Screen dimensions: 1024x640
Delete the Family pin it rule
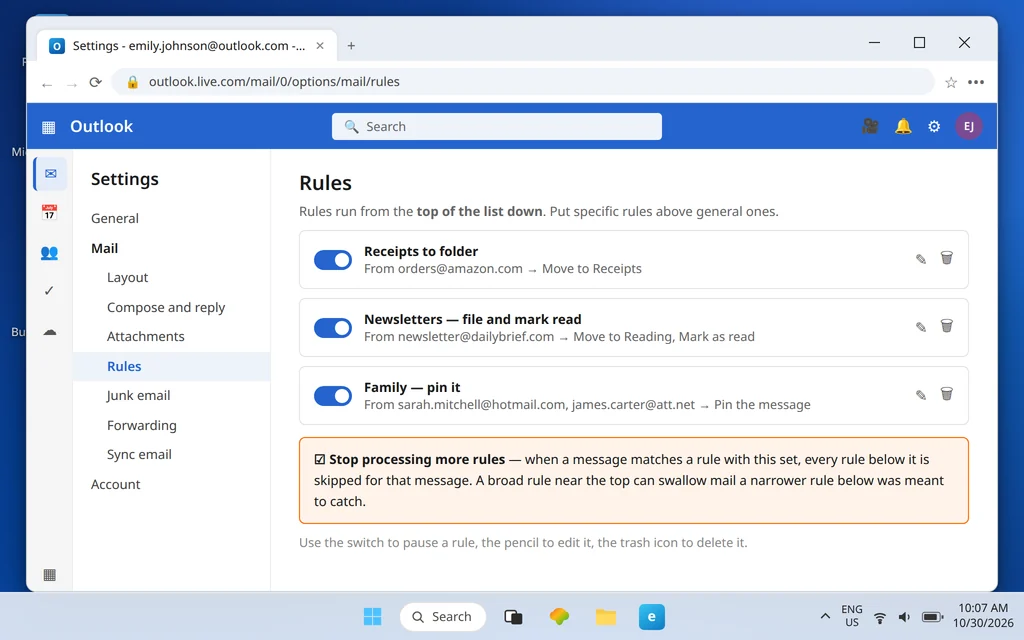point(946,394)
